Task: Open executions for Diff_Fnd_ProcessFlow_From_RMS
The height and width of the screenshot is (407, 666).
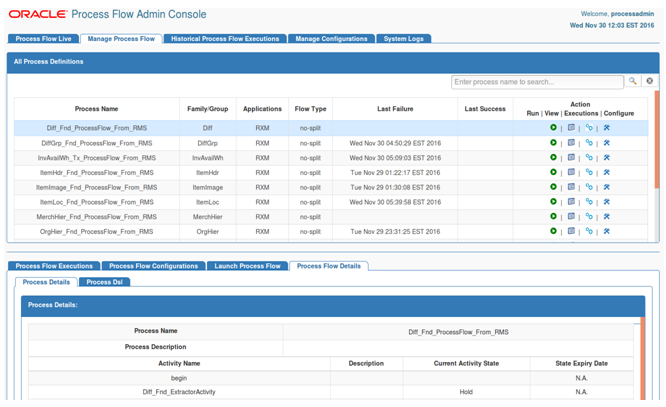Action: 589,127
